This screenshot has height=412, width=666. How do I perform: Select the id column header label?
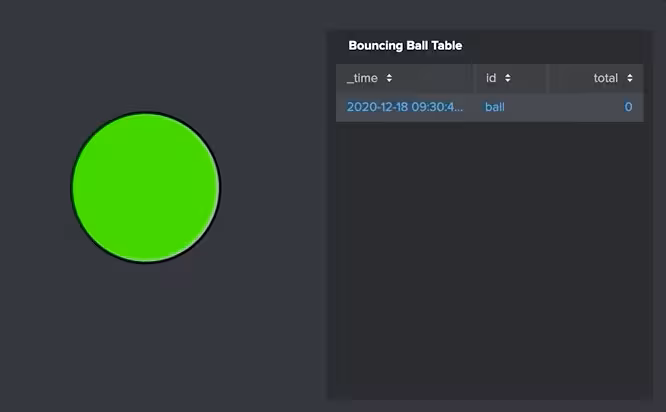491,78
